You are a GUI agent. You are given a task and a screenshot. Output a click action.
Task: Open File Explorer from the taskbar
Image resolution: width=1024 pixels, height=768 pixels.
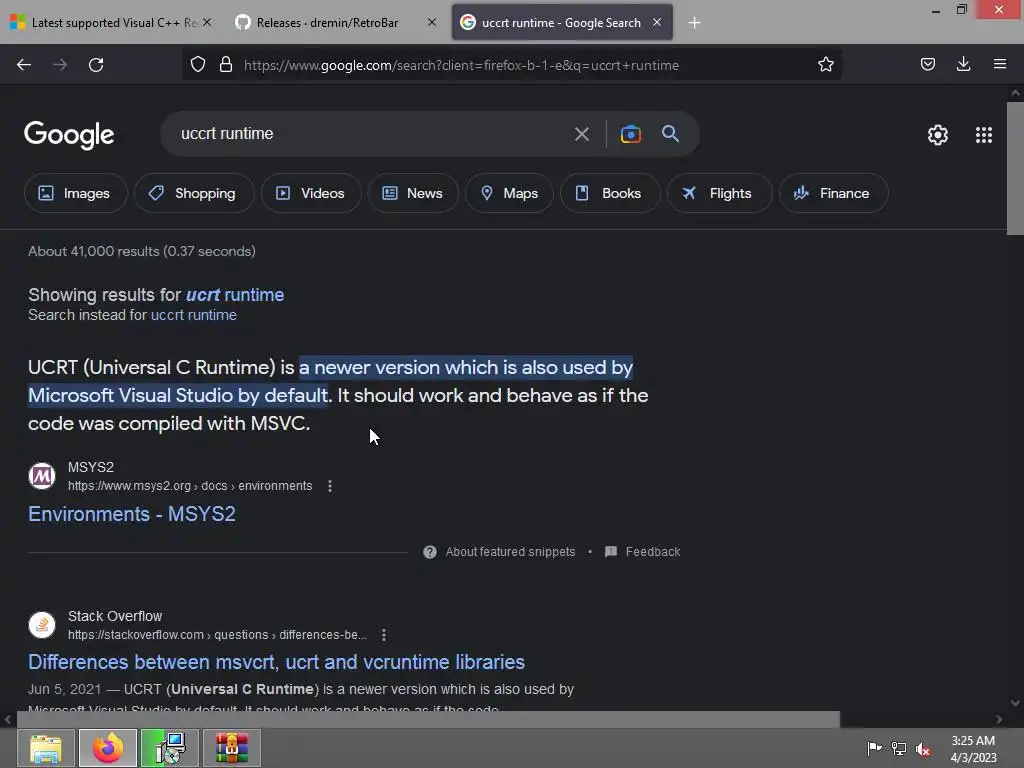46,748
